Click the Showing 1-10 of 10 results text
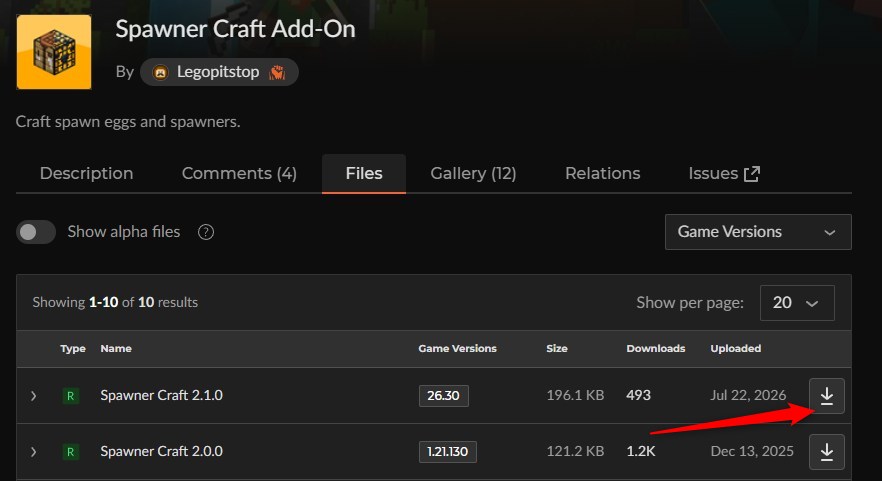882x481 pixels. [x=115, y=303]
